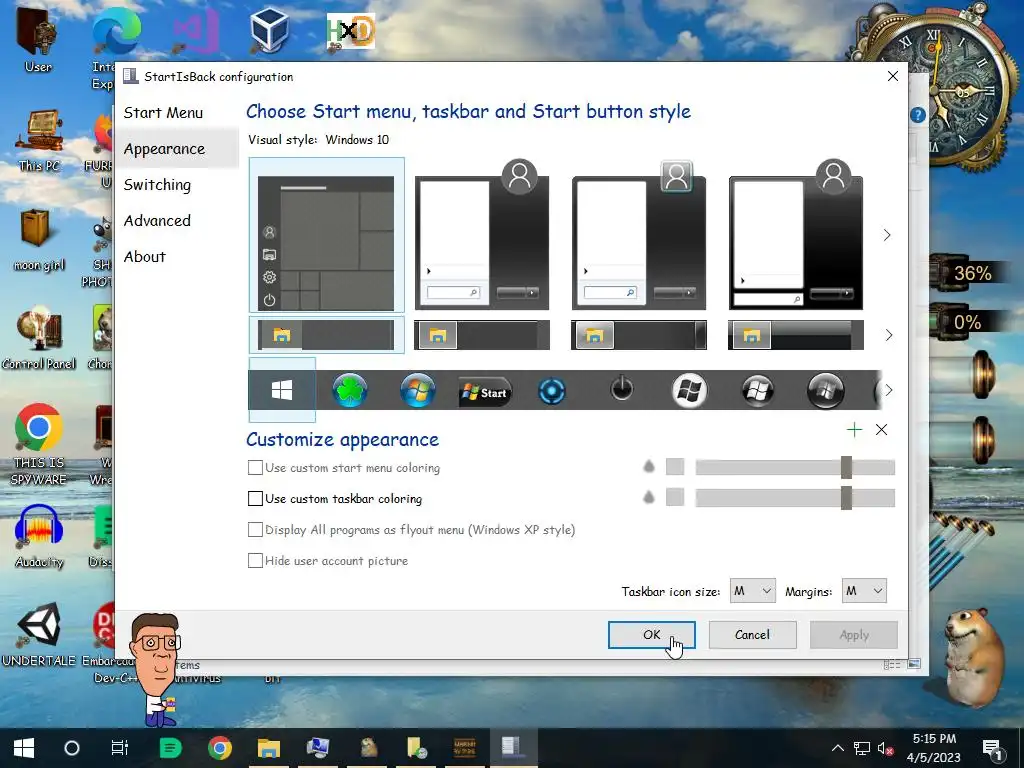Image resolution: width=1024 pixels, height=768 pixels.
Task: Open the green chat app on taskbar
Action: point(171,748)
